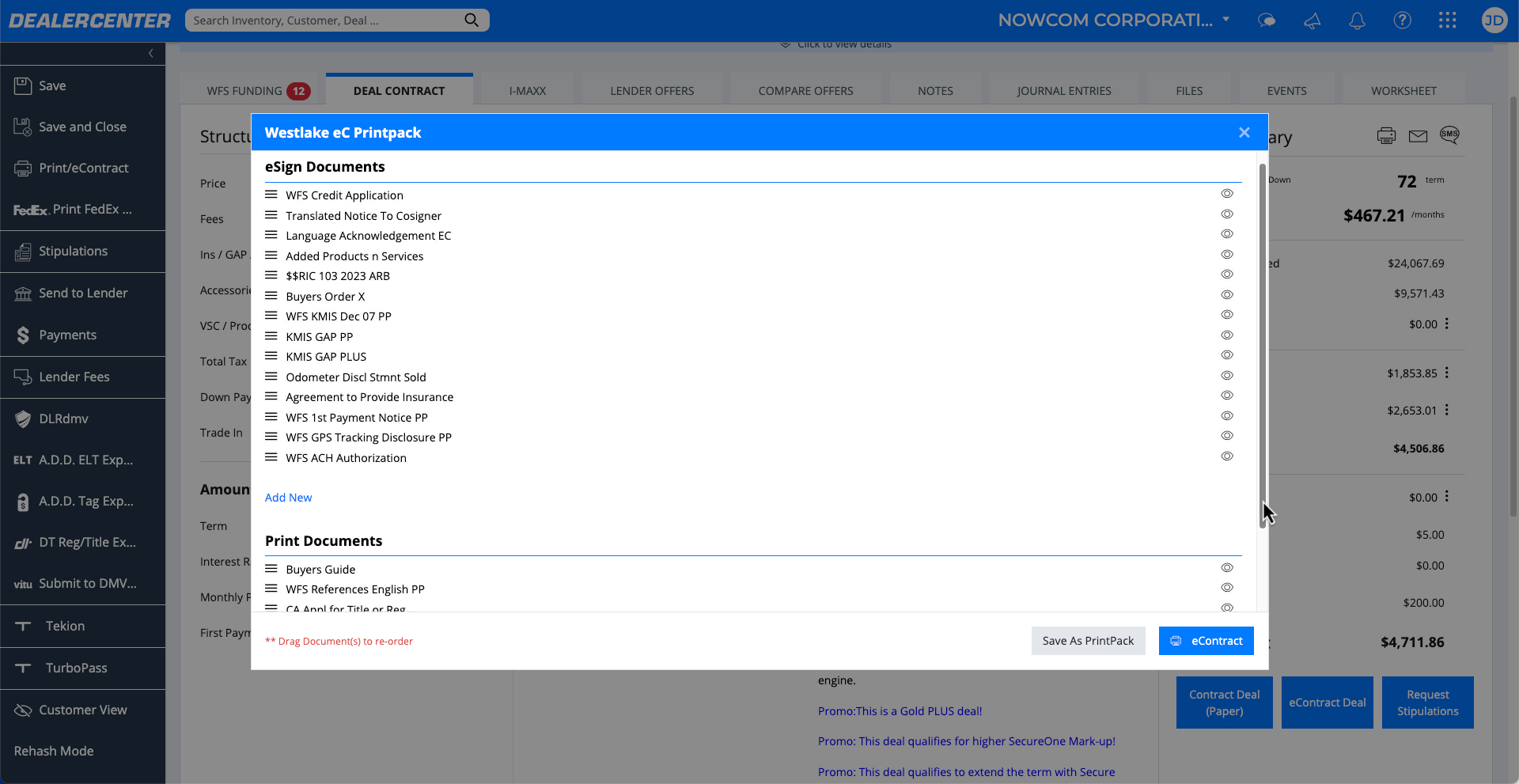Image resolution: width=1519 pixels, height=784 pixels.
Task: Close the Westlake eC Printpack dialog
Action: coord(1244,132)
